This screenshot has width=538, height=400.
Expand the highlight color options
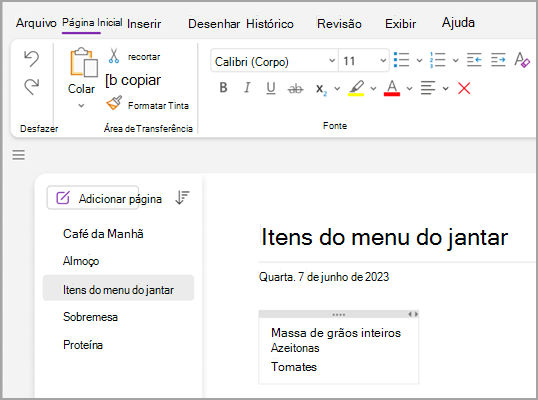(x=373, y=89)
